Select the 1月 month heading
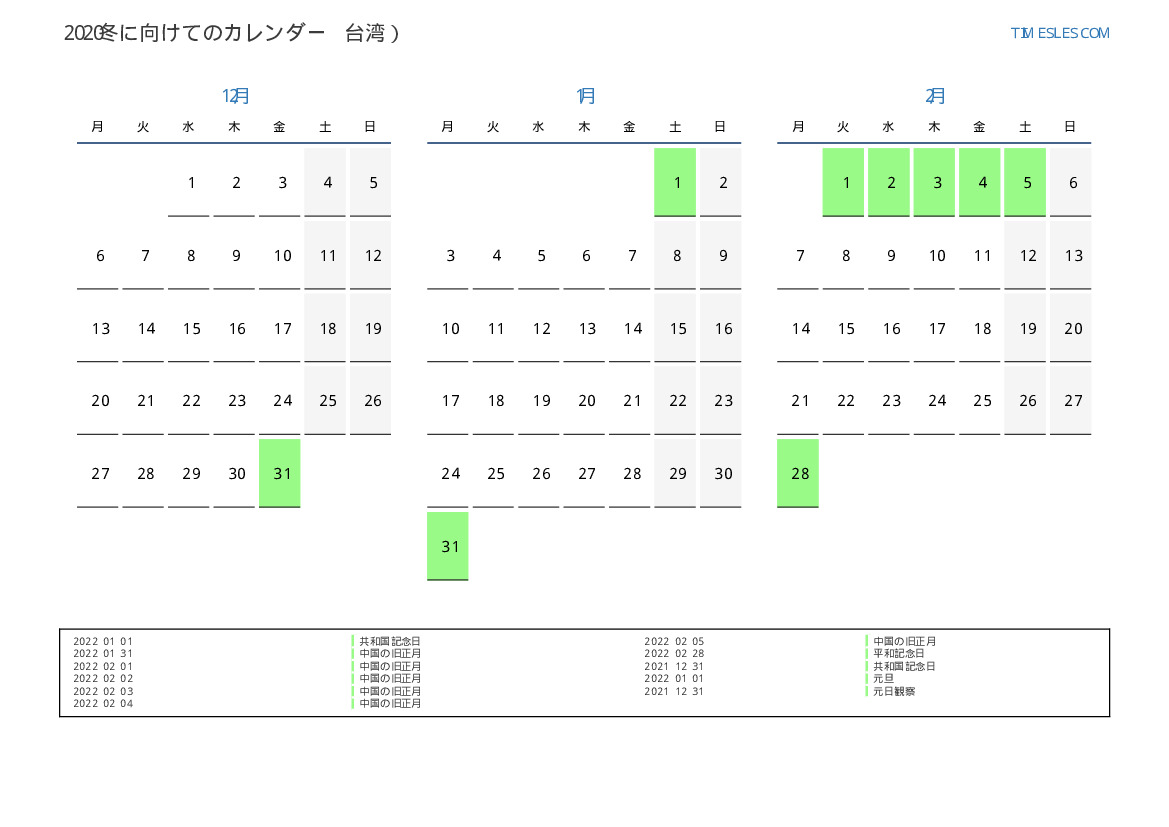This screenshot has width=1169, height=827. pos(585,95)
